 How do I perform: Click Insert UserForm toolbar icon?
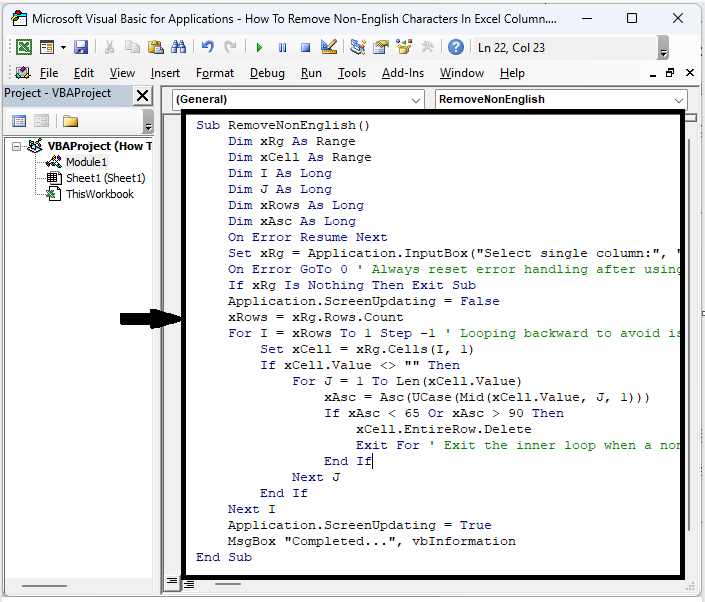(47, 47)
